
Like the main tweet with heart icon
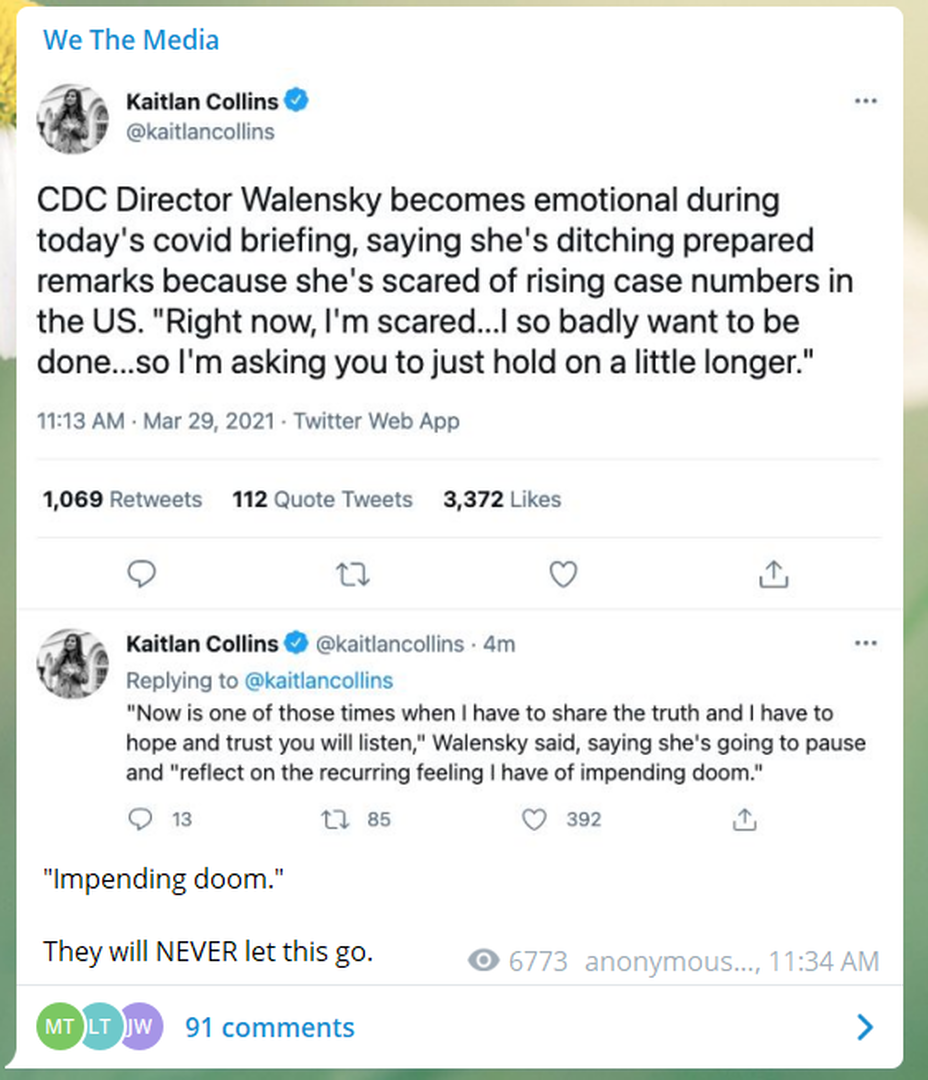coord(564,573)
